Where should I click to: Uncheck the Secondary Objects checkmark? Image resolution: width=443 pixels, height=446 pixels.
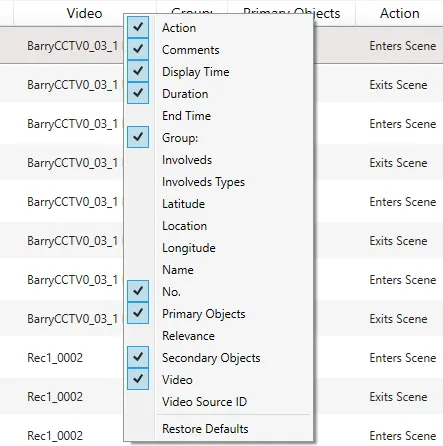coord(138,357)
